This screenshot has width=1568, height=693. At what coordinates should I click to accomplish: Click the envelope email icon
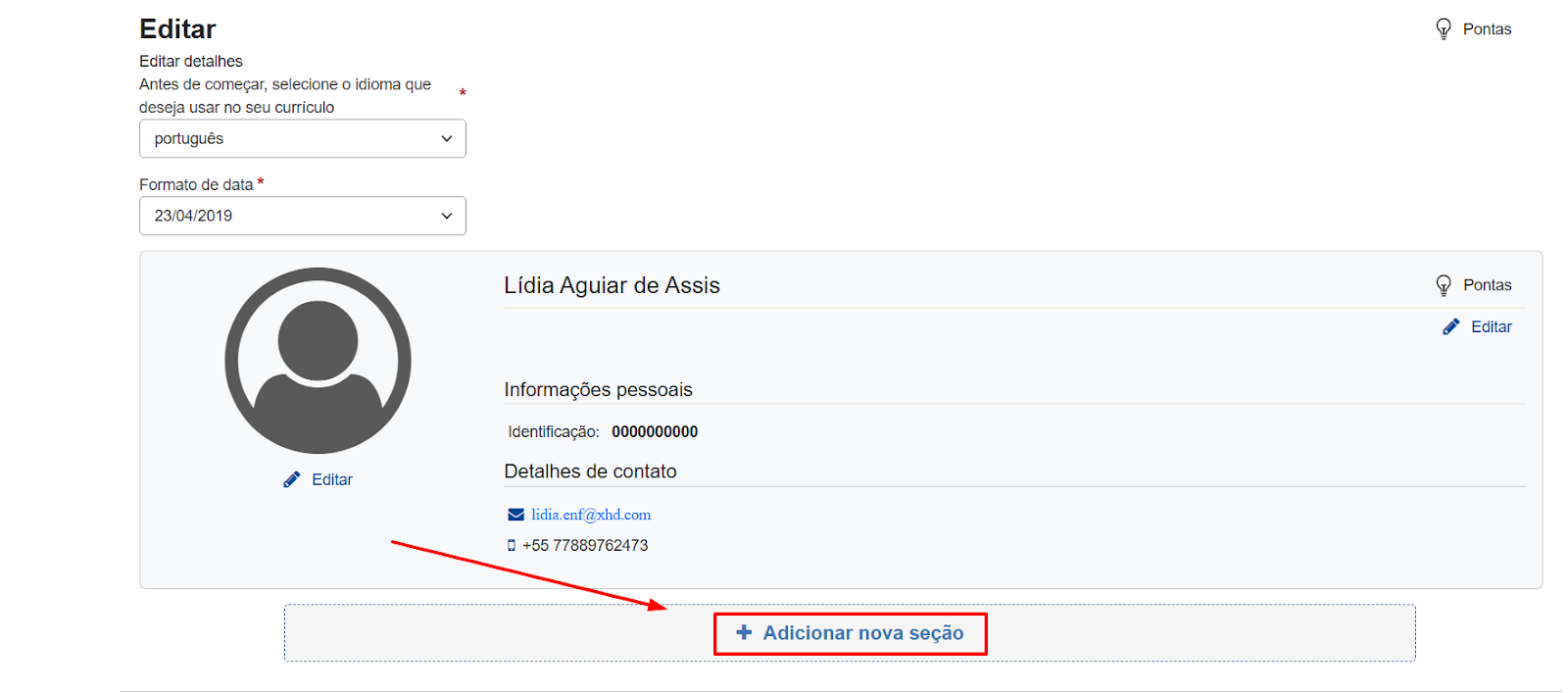[x=515, y=515]
